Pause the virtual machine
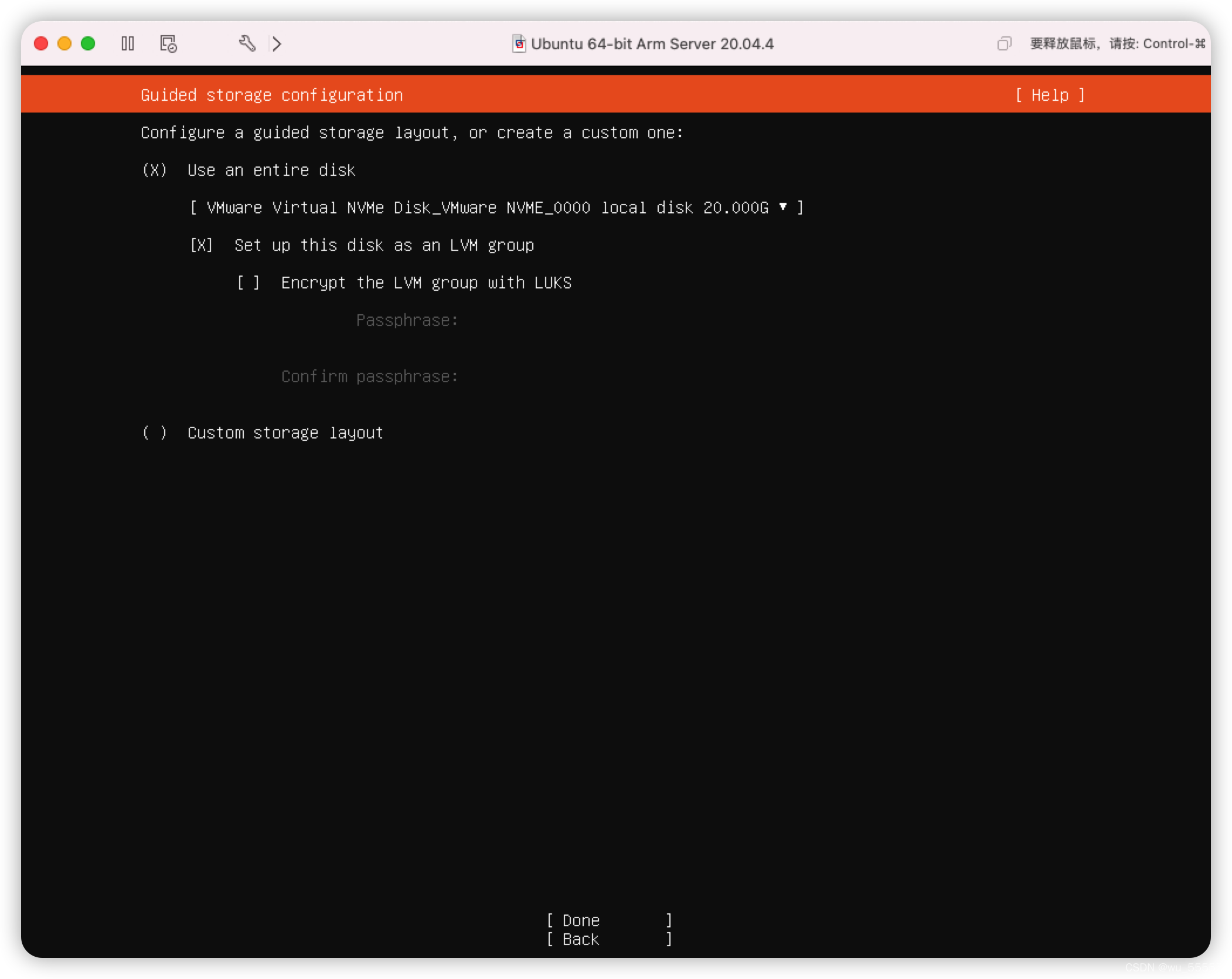 coord(128,43)
